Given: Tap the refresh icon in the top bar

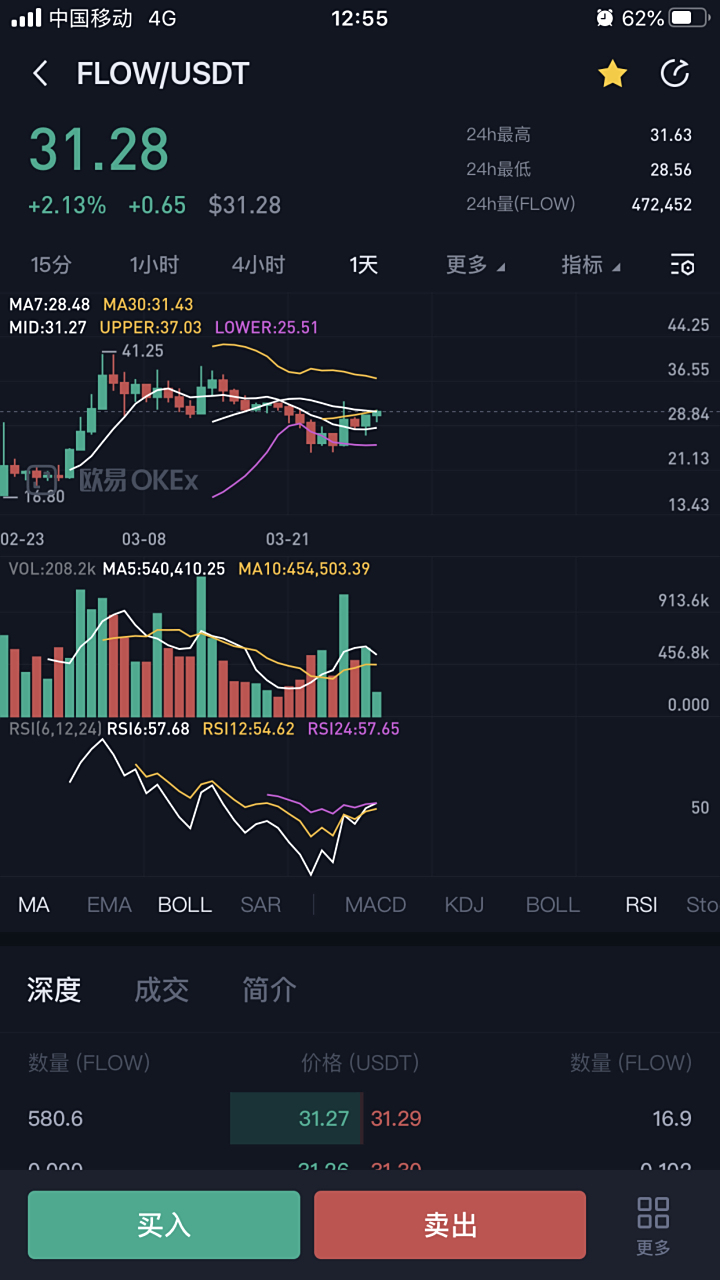Looking at the screenshot, I should click(x=675, y=74).
